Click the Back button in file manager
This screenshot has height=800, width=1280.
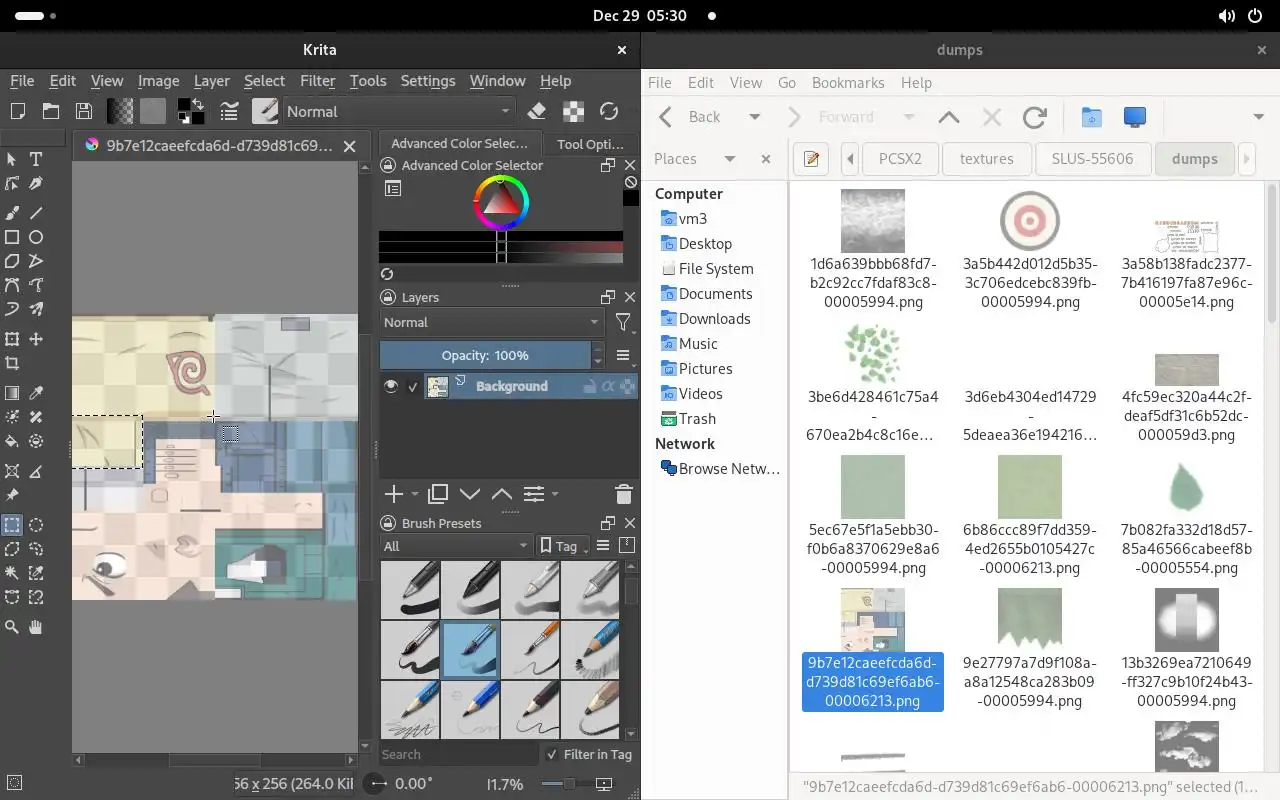coord(691,118)
